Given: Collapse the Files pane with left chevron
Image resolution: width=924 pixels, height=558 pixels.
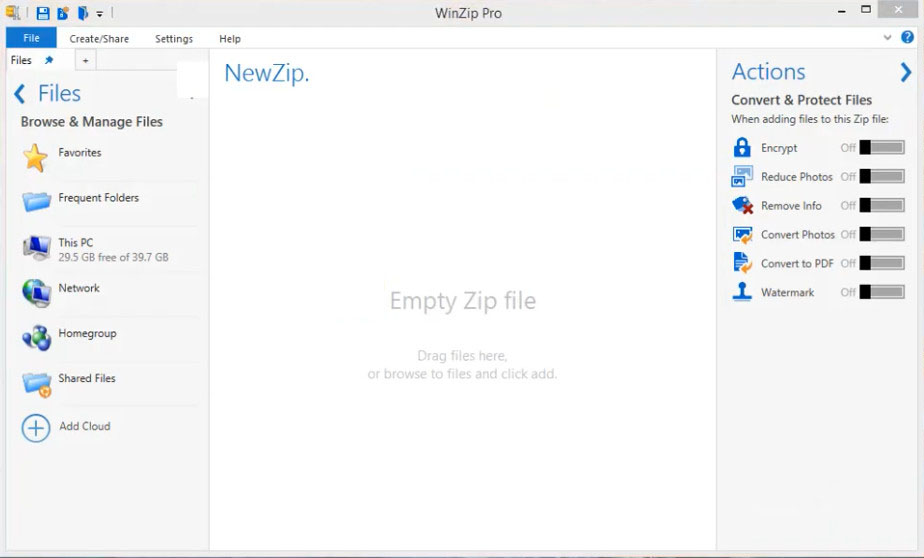Looking at the screenshot, I should coord(19,93).
